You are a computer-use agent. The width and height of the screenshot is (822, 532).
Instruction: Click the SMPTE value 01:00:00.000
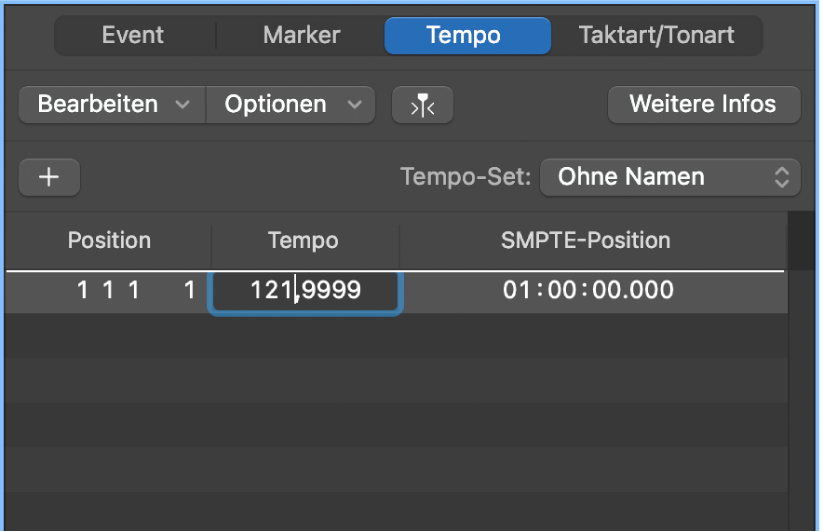(588, 291)
